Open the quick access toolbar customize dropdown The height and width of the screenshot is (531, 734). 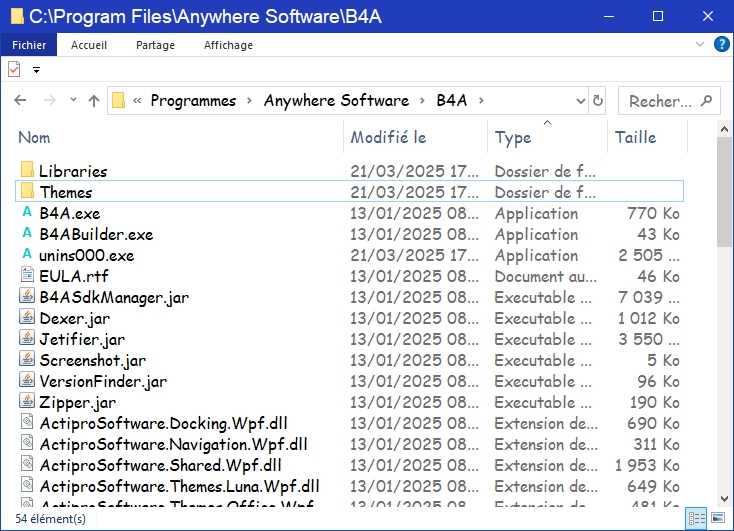[x=37, y=70]
